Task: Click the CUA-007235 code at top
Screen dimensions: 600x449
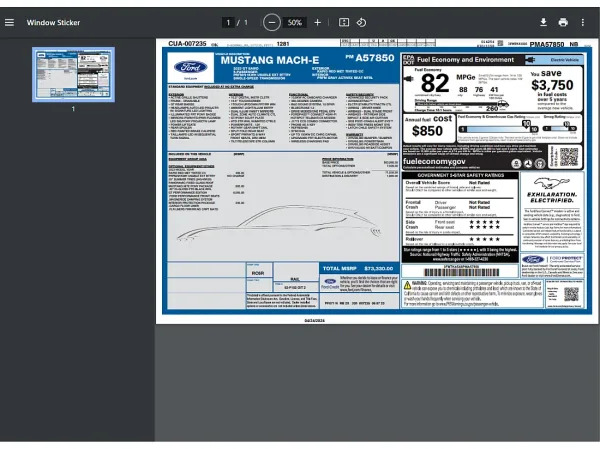Action: tap(187, 44)
